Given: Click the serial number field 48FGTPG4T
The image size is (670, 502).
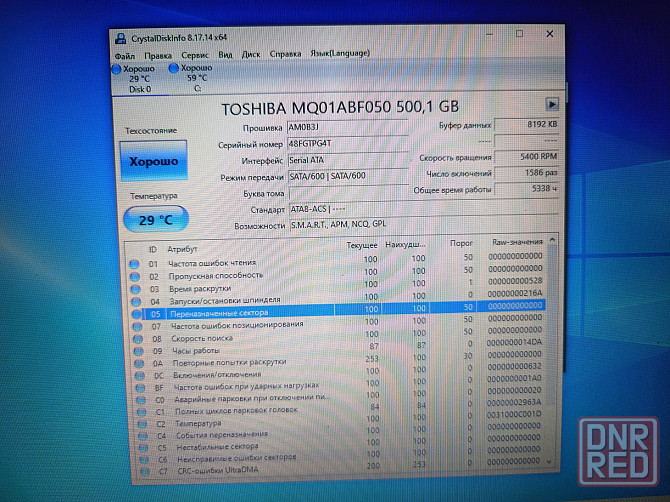Looking at the screenshot, I should 347,144.
